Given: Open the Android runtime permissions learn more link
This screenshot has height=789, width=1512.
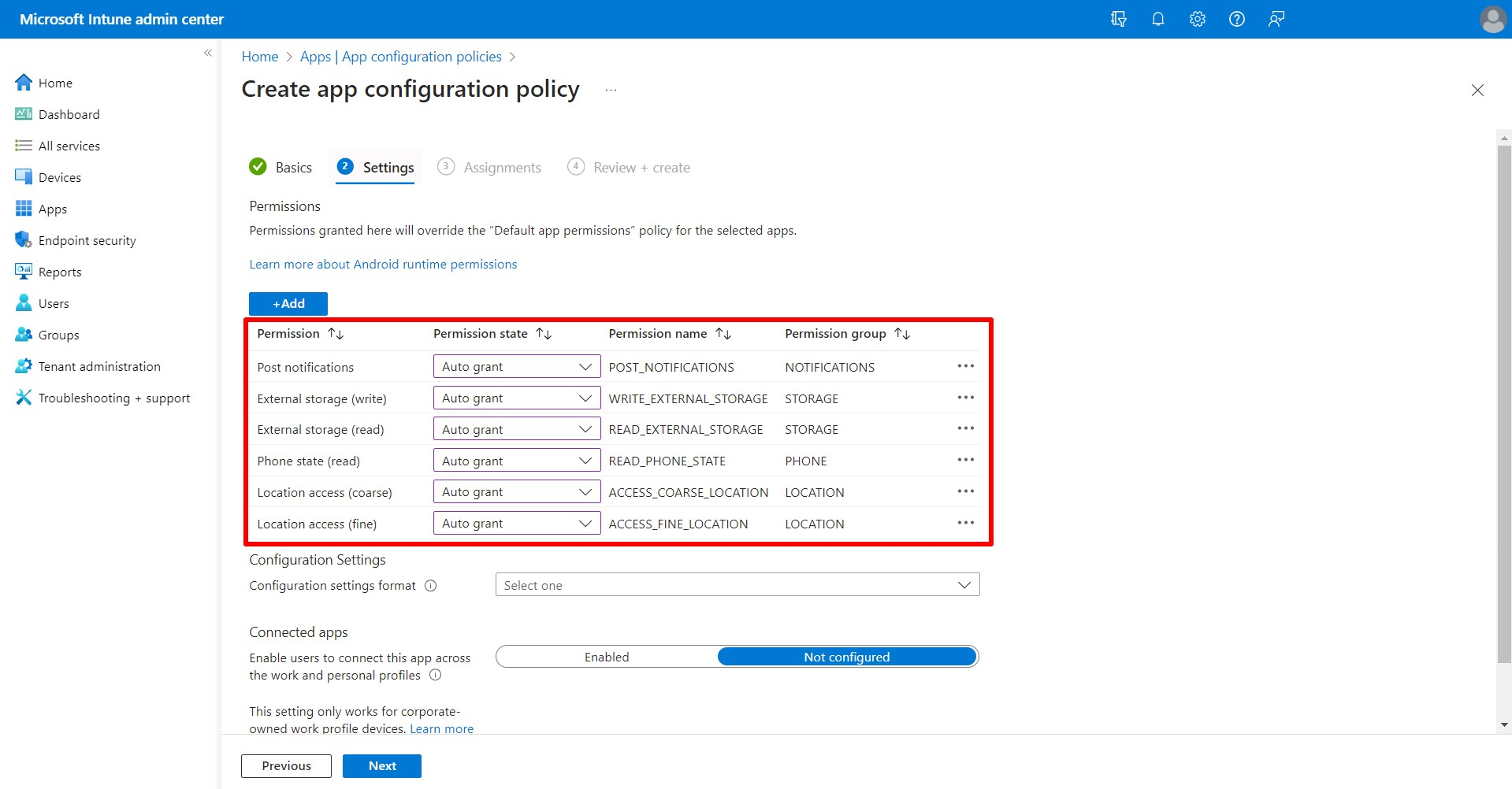Looking at the screenshot, I should pyautogui.click(x=383, y=264).
